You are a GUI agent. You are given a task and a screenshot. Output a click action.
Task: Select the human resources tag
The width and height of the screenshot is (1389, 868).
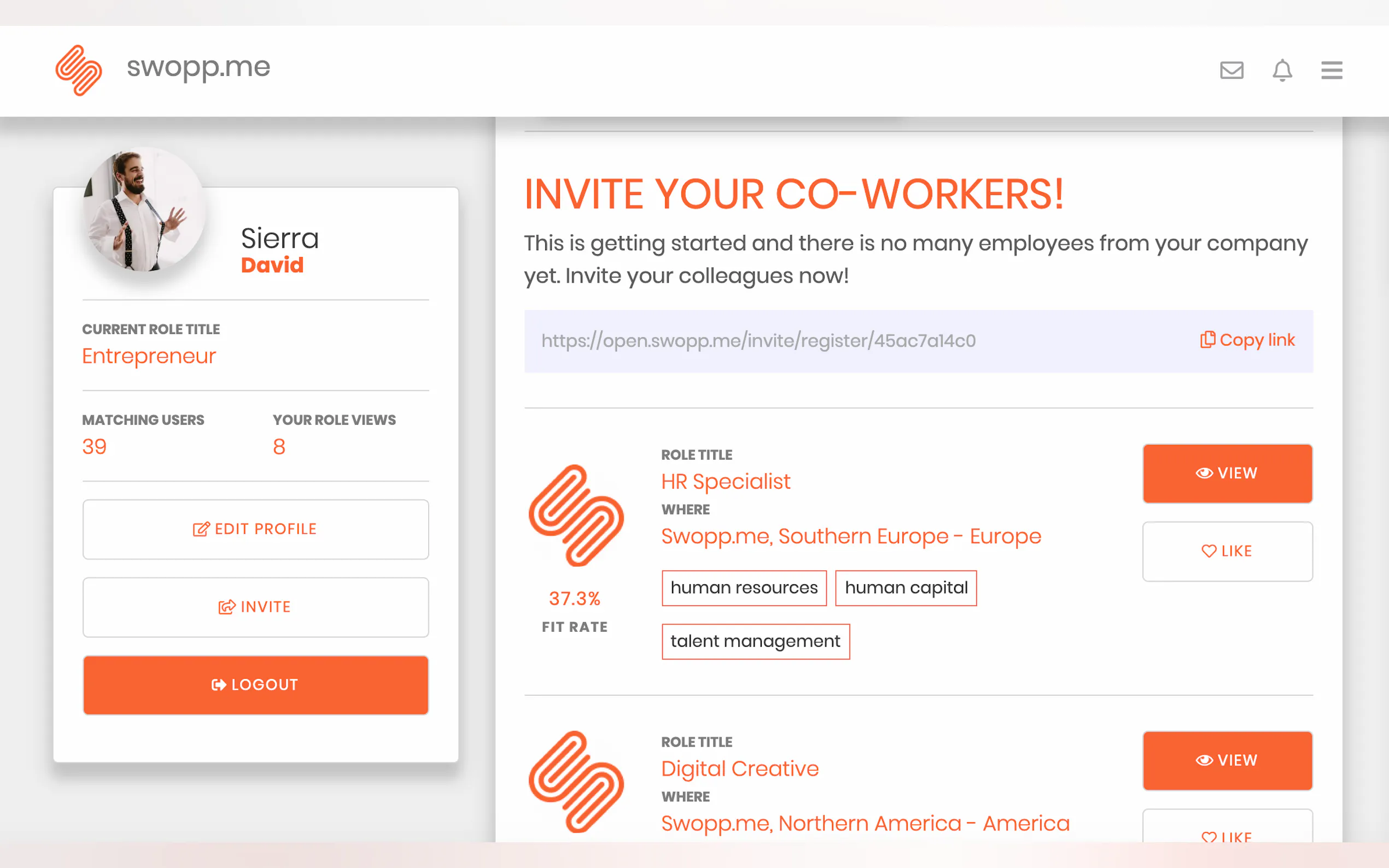pyautogui.click(x=744, y=588)
